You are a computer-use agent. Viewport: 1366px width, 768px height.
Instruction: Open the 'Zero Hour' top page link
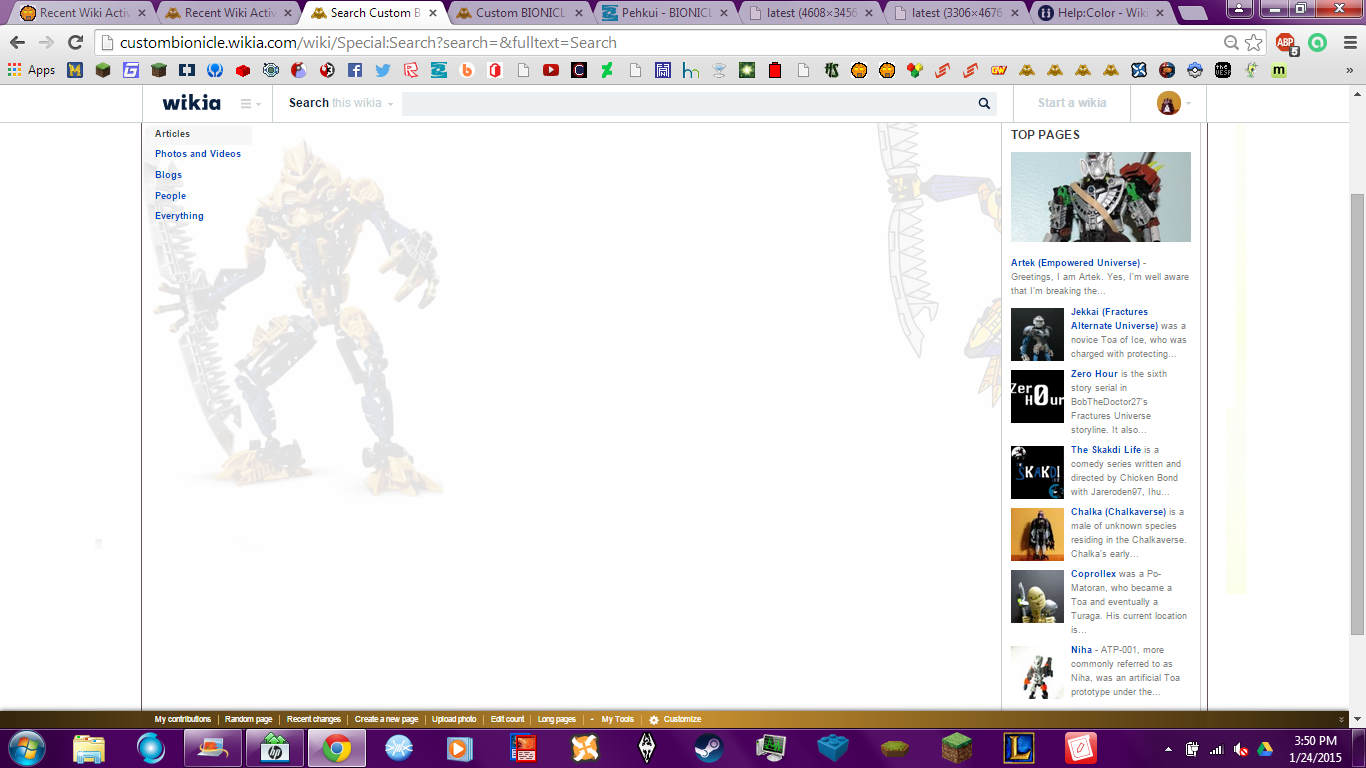click(x=1094, y=374)
